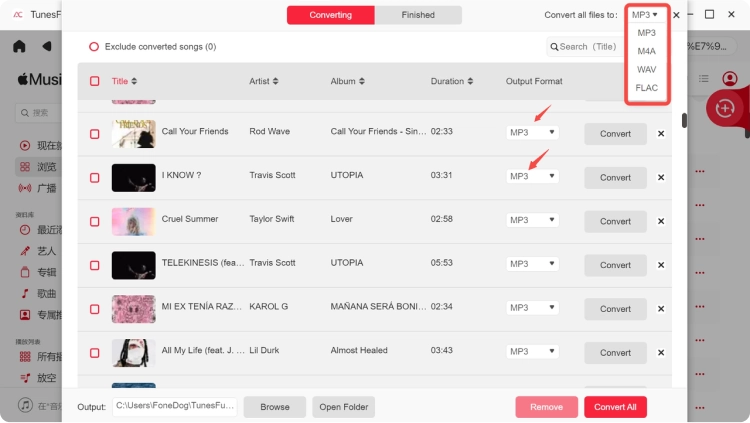Image resolution: width=750 pixels, height=423 pixels.
Task: Remove I KNOW ? row with X
Action: 661,178
